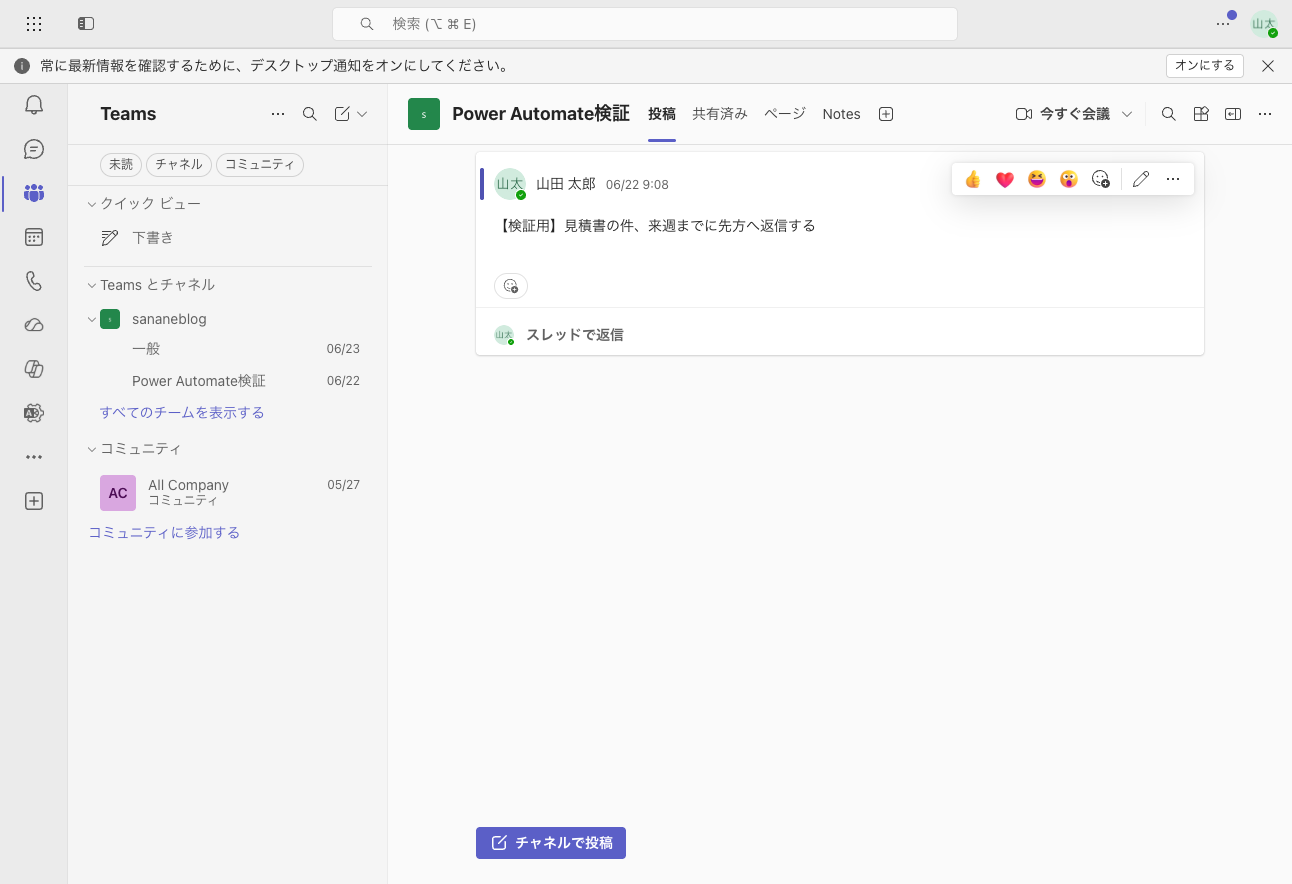Open the Copilot icon in left rail

click(34, 369)
